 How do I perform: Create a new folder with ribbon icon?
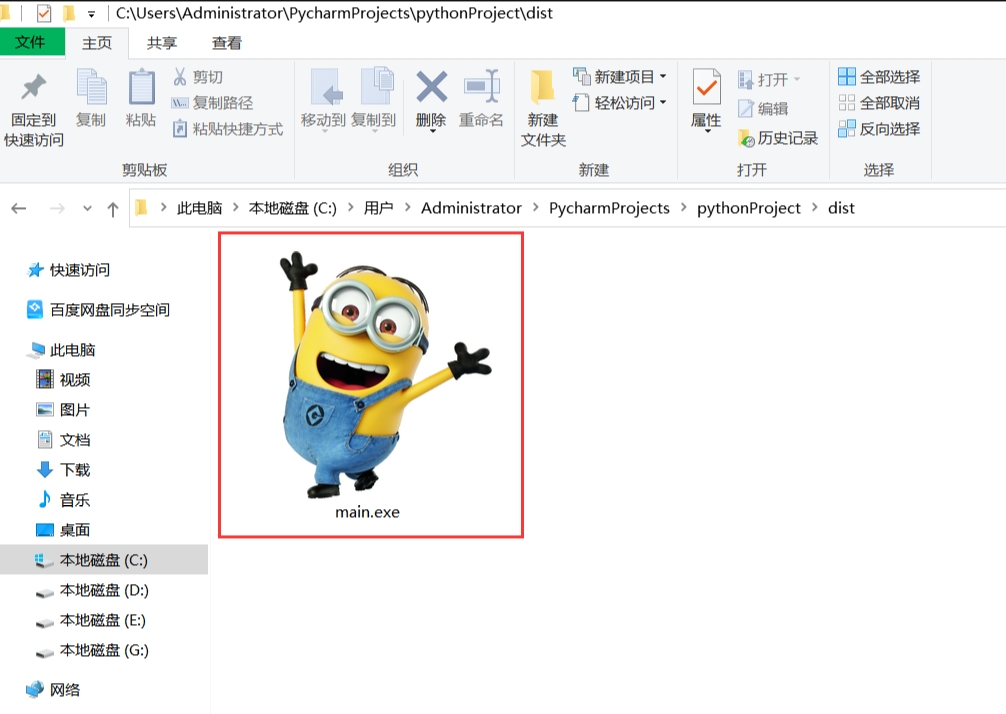[x=543, y=90]
